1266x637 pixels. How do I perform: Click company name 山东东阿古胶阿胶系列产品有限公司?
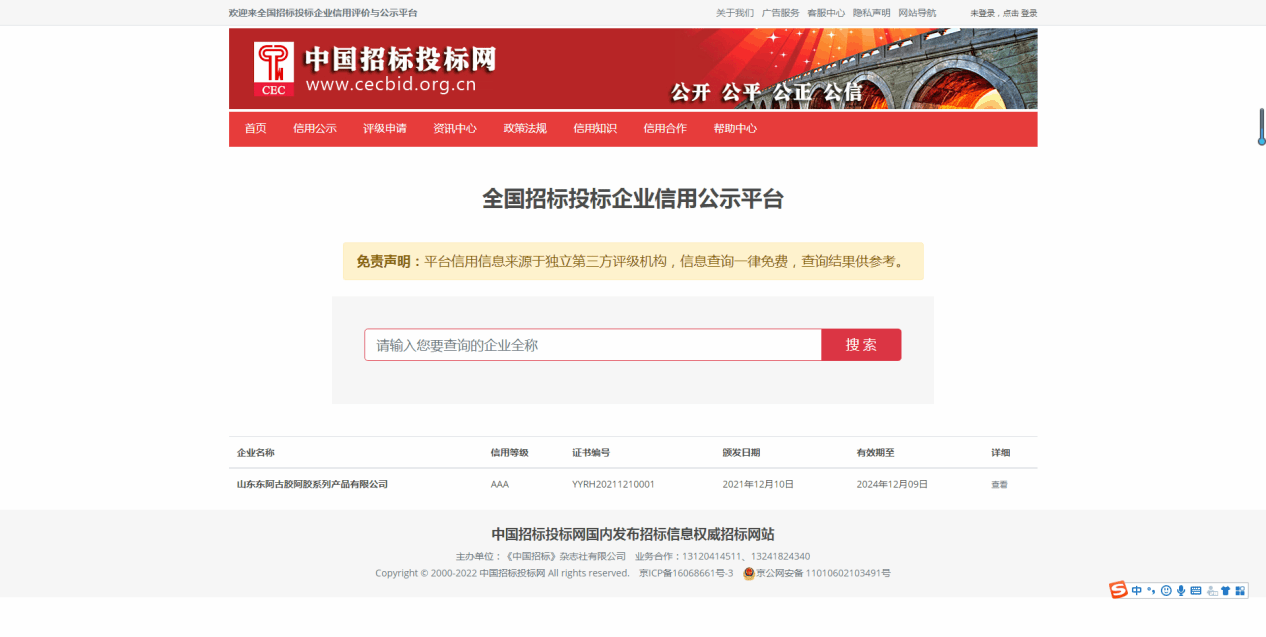[312, 484]
